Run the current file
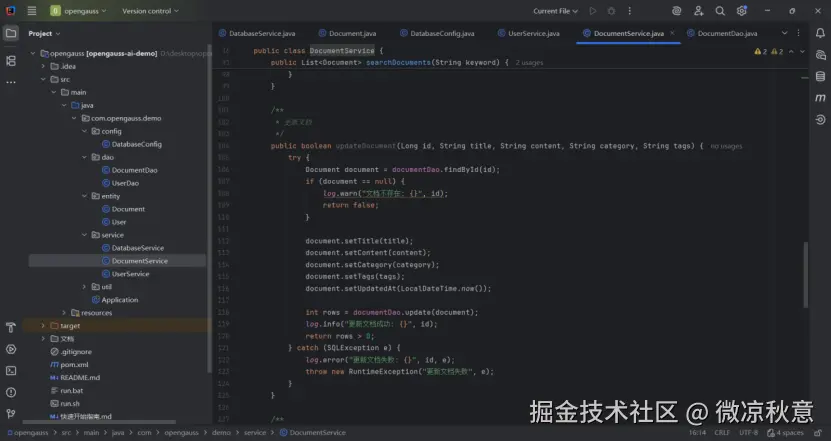The image size is (831, 442). coord(593,11)
